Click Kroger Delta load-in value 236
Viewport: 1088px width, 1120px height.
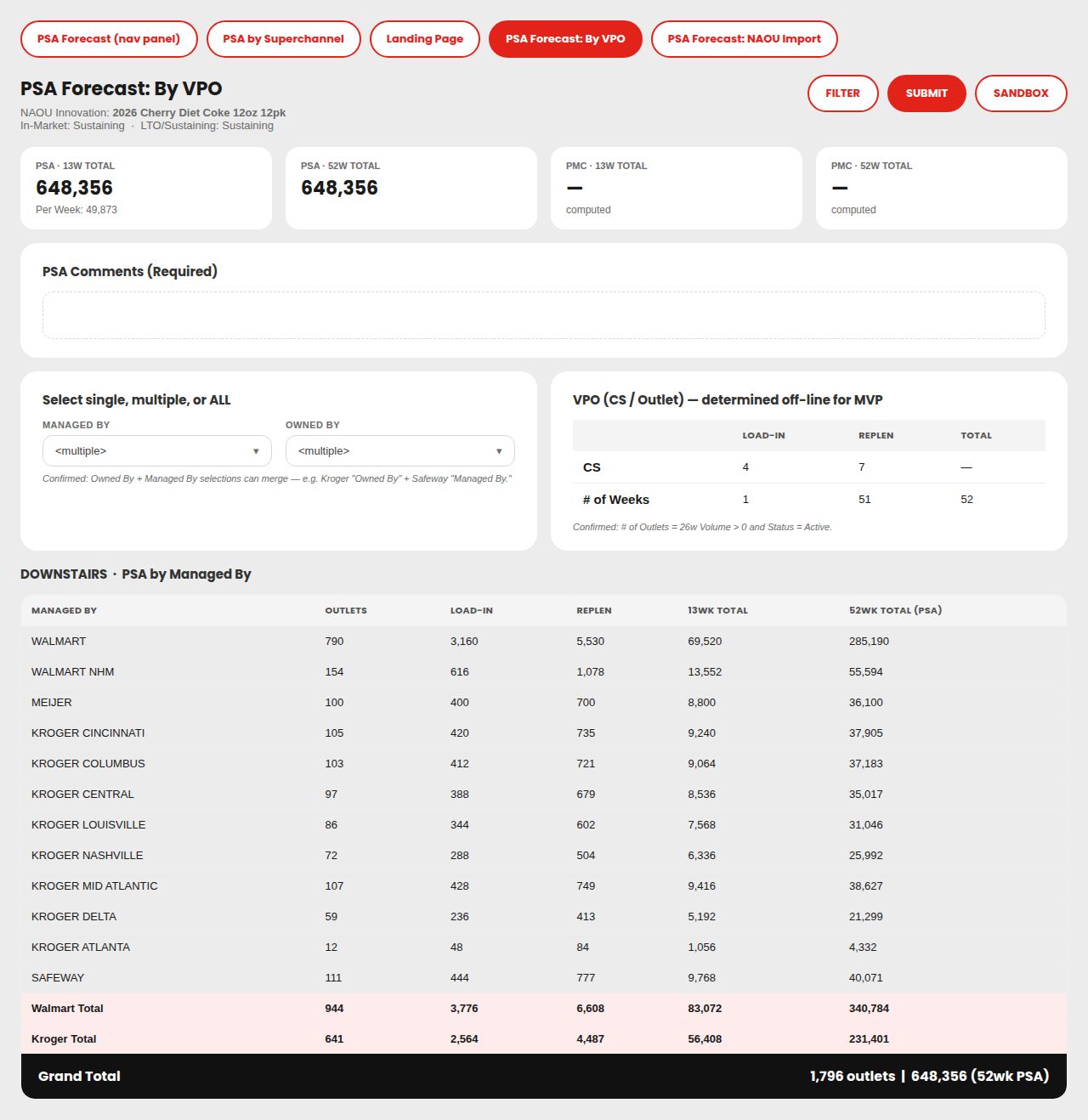tap(460, 917)
